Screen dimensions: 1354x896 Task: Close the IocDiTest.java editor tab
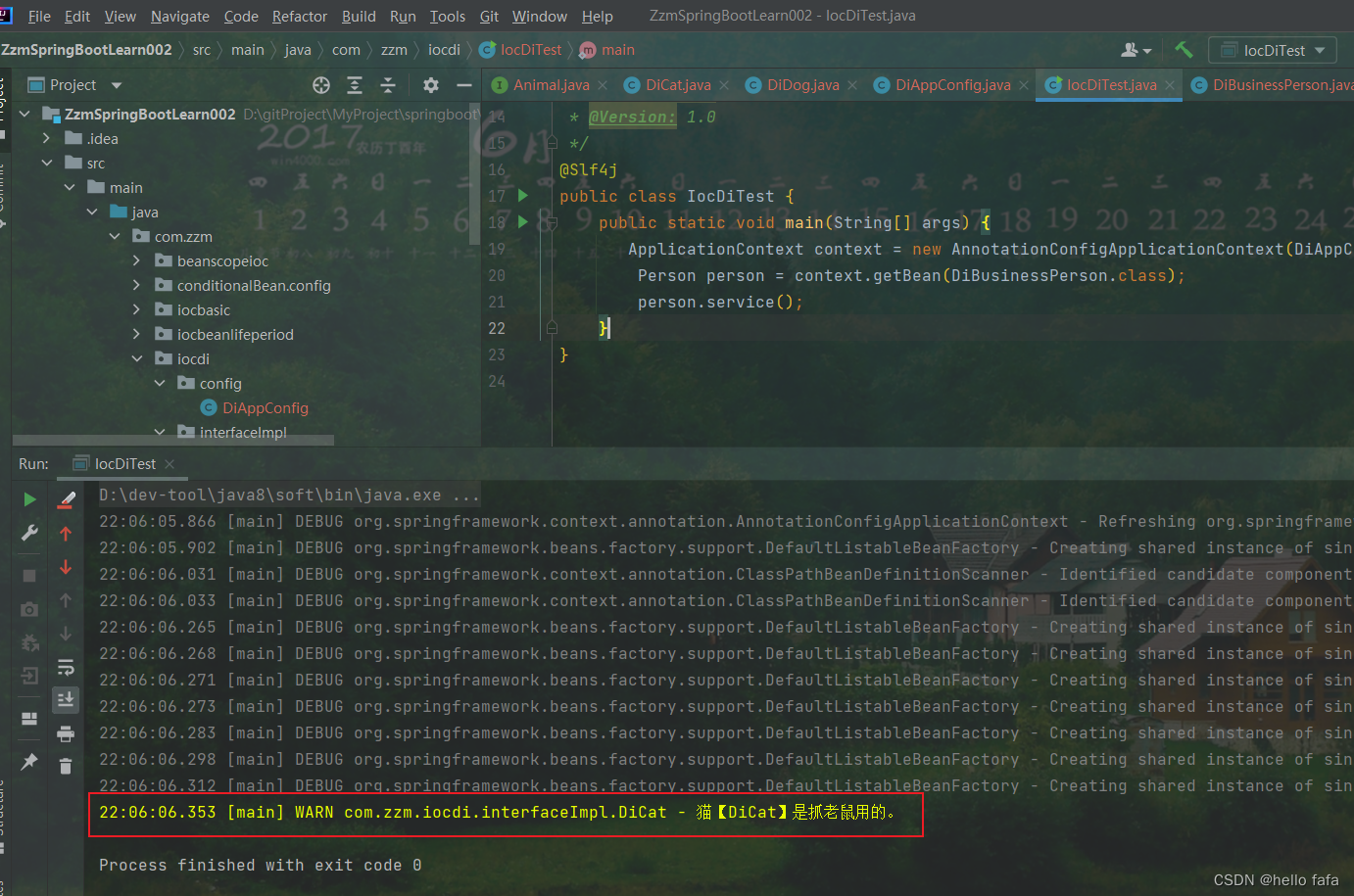point(1170,85)
